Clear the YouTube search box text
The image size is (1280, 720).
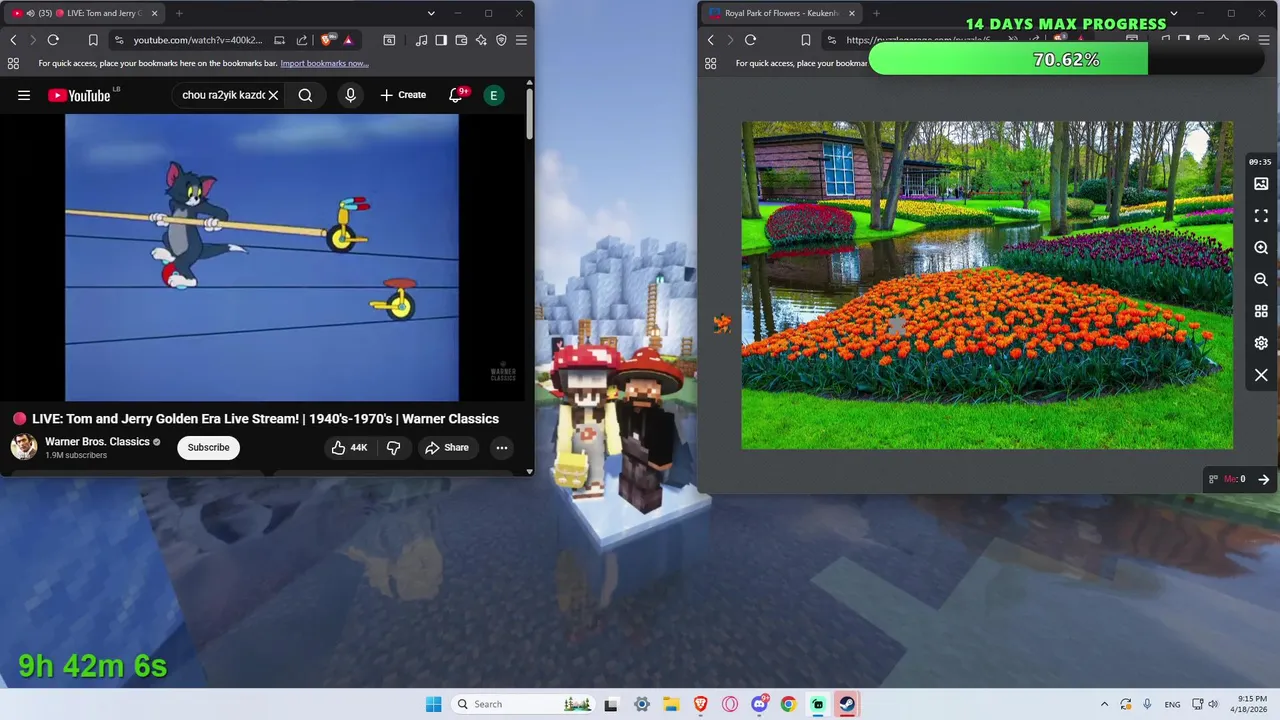tap(273, 95)
